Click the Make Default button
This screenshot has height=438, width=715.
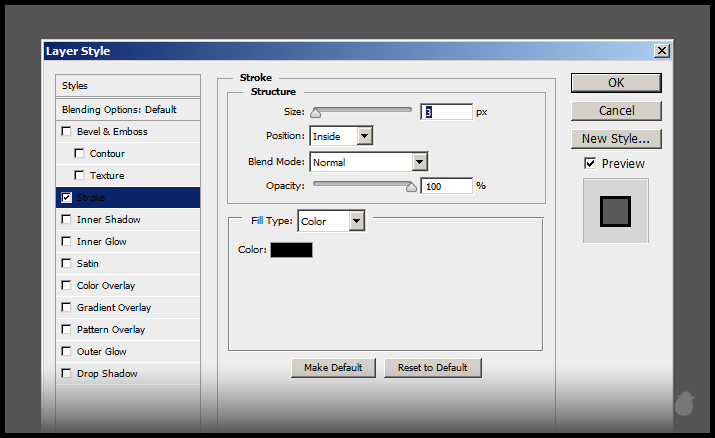coord(333,367)
